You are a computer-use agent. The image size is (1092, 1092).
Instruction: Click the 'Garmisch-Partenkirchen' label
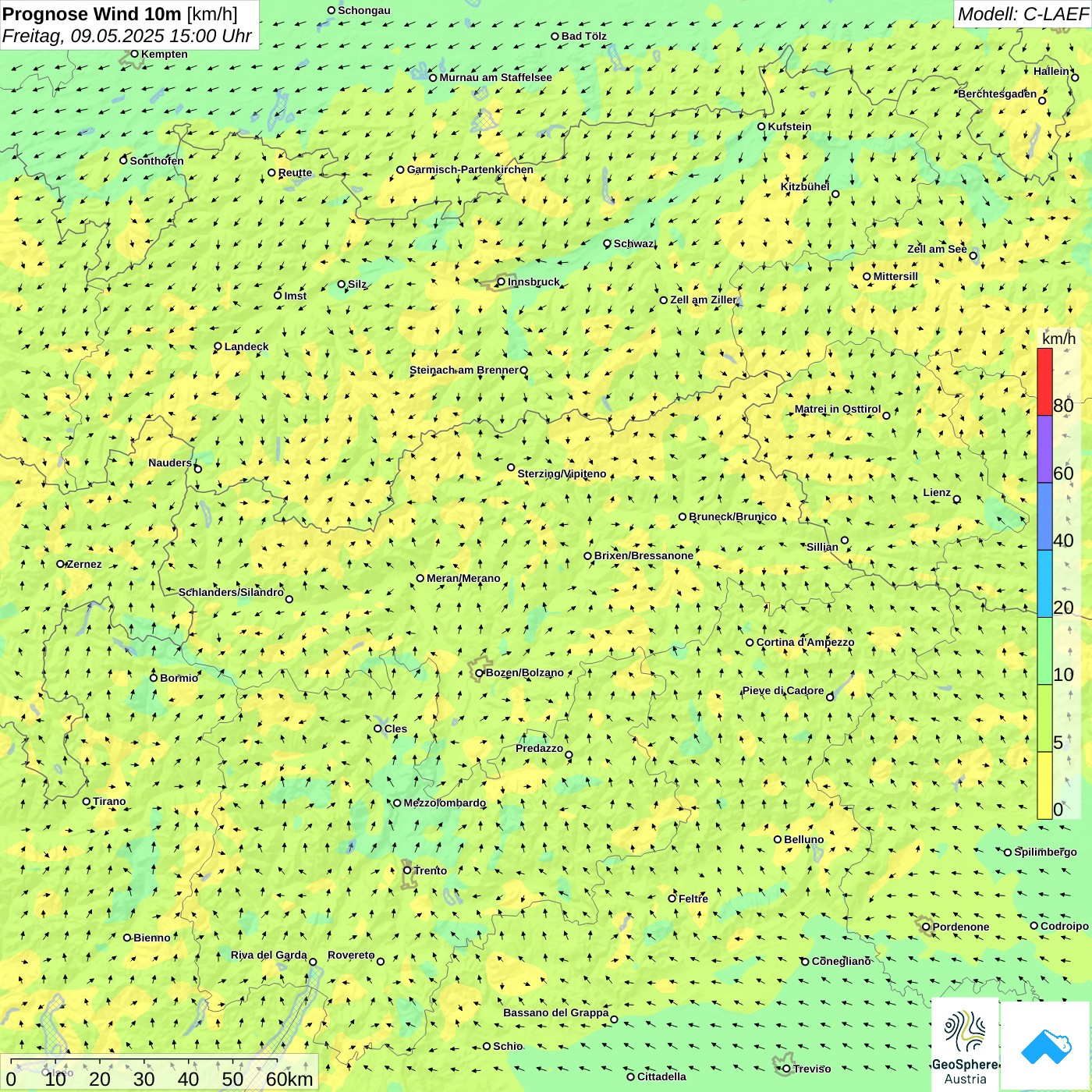pyautogui.click(x=470, y=169)
